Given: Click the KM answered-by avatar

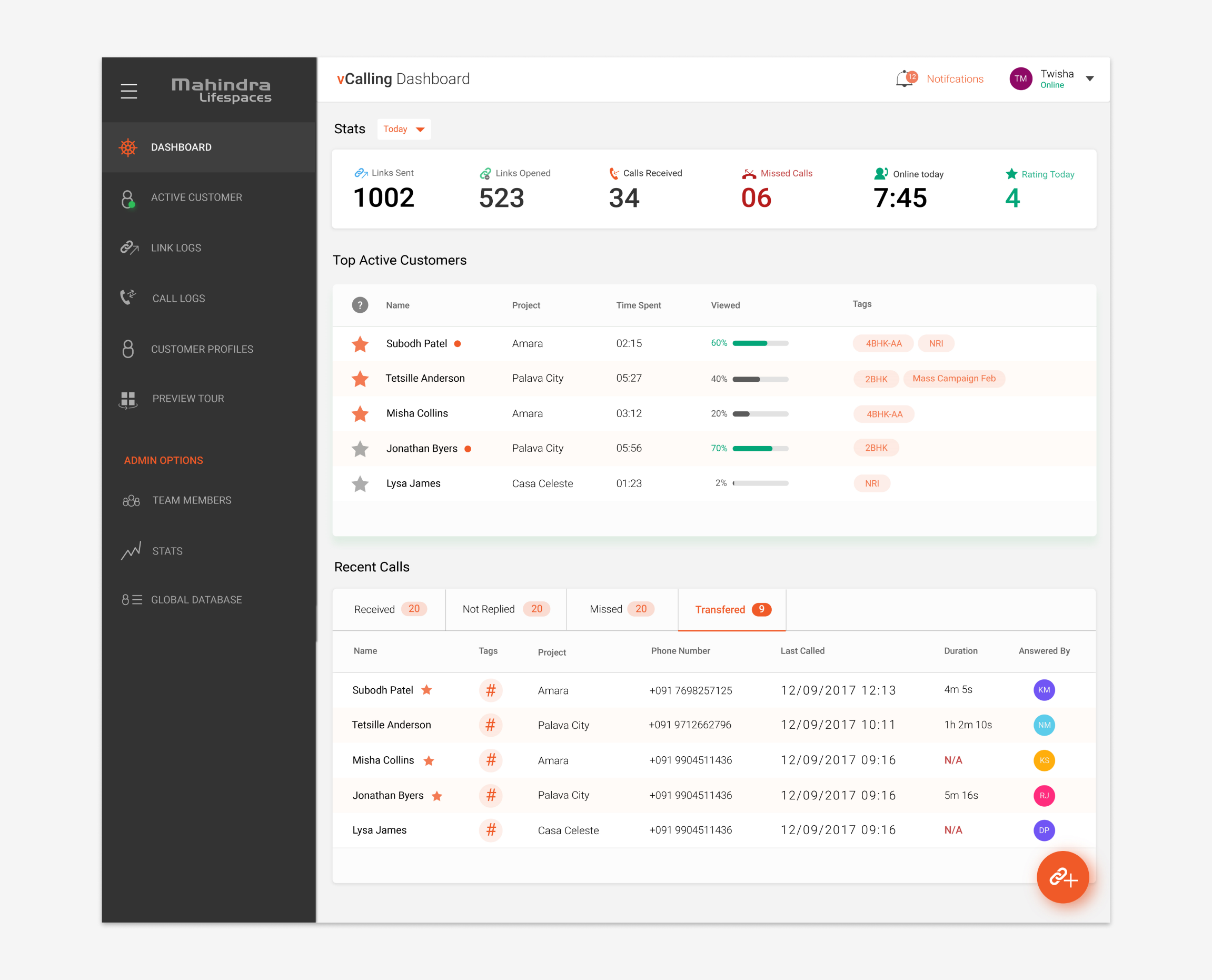Looking at the screenshot, I should (x=1044, y=690).
